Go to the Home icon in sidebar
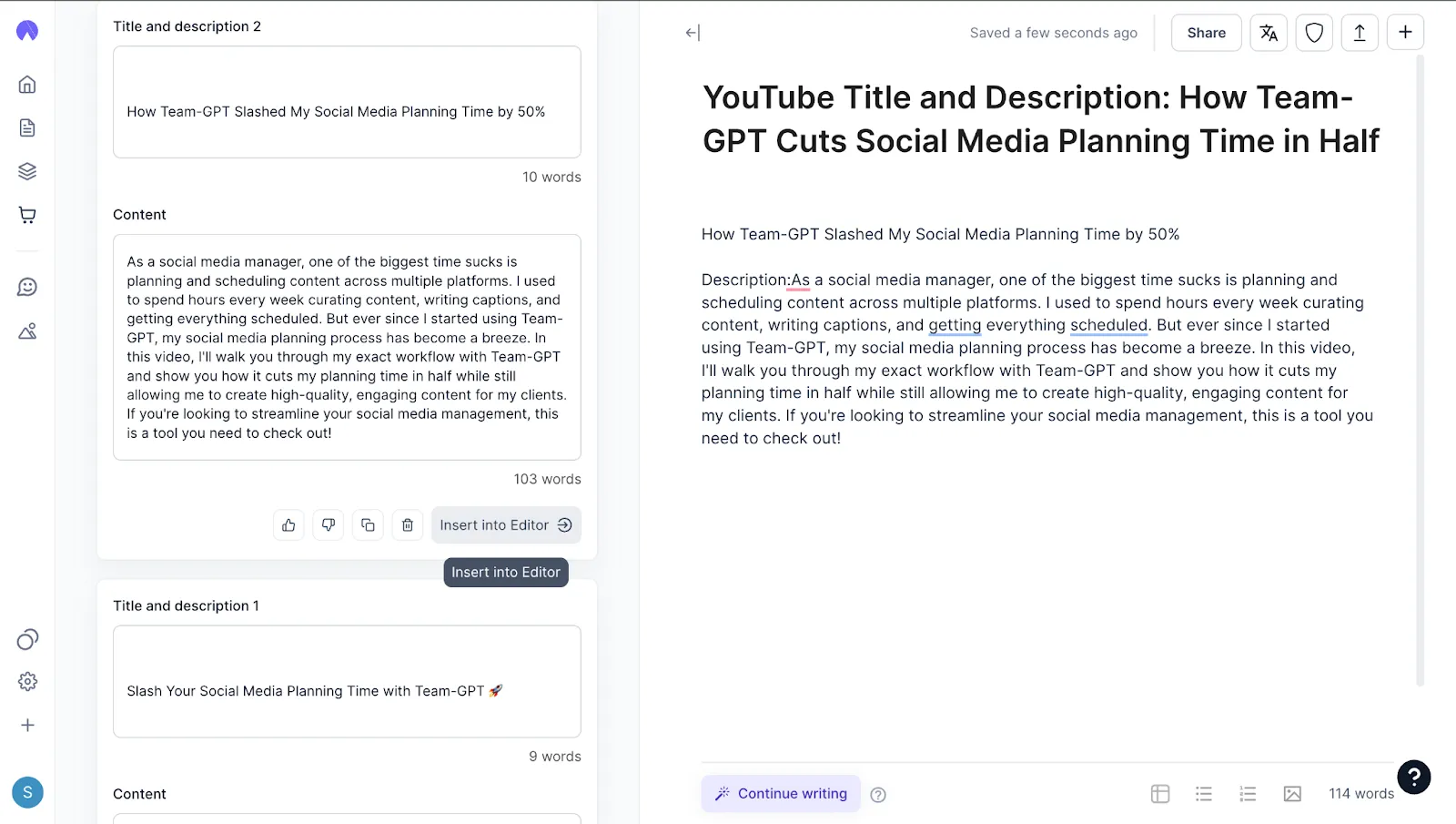This screenshot has height=824, width=1456. click(27, 85)
